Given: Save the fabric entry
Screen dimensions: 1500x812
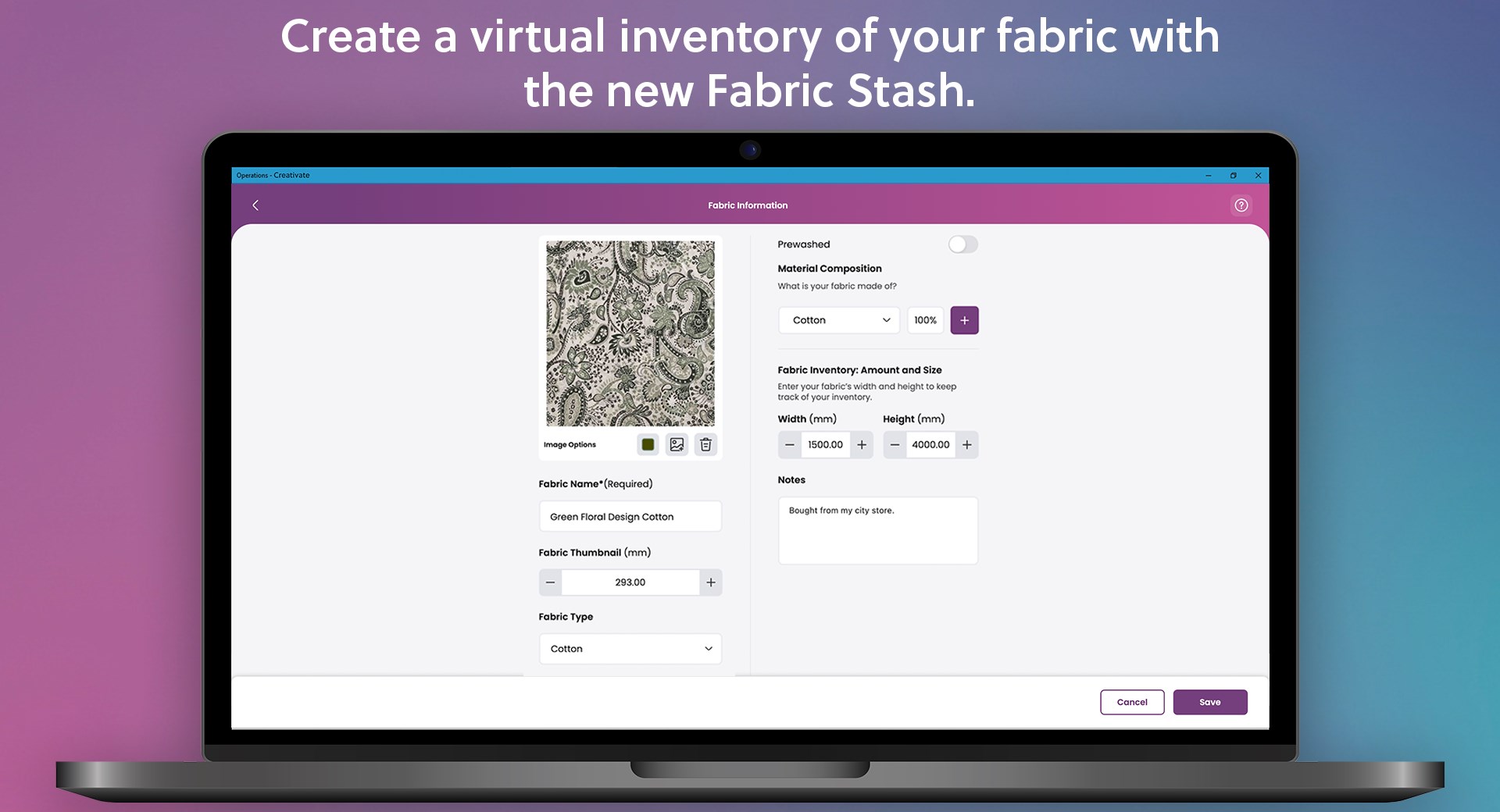Looking at the screenshot, I should coord(1209,702).
